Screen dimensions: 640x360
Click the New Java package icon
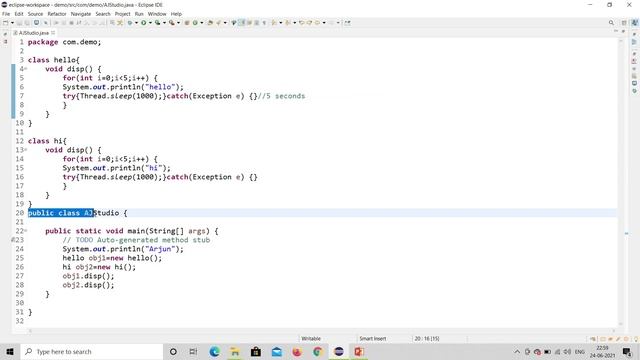(187, 23)
